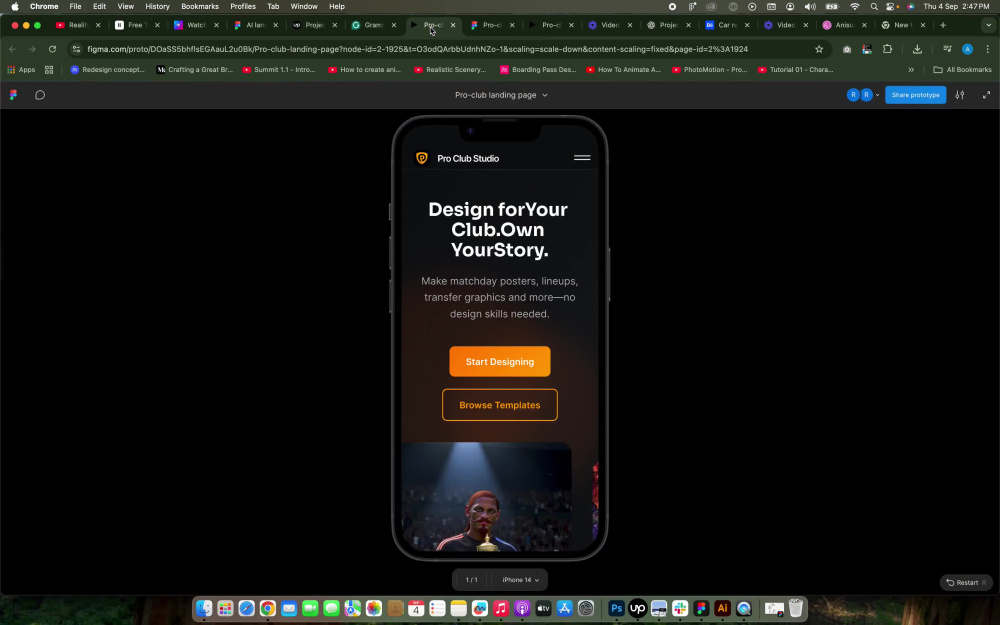Launch Safari from the Dock
The height and width of the screenshot is (625, 1000).
coord(246,608)
